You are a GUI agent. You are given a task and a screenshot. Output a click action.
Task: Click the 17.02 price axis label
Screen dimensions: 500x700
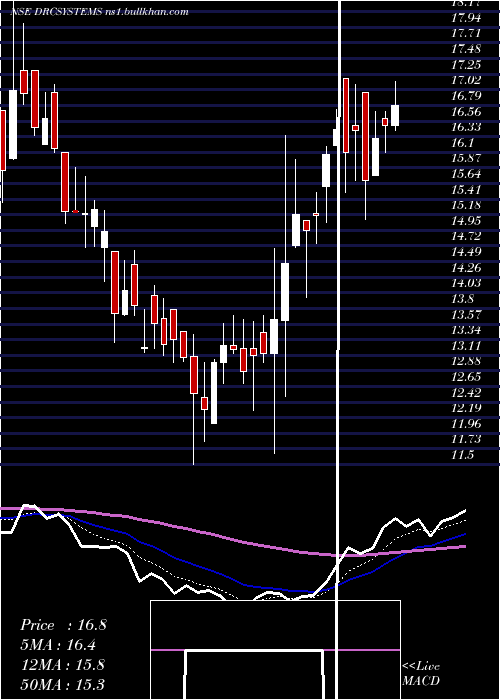coord(466,81)
